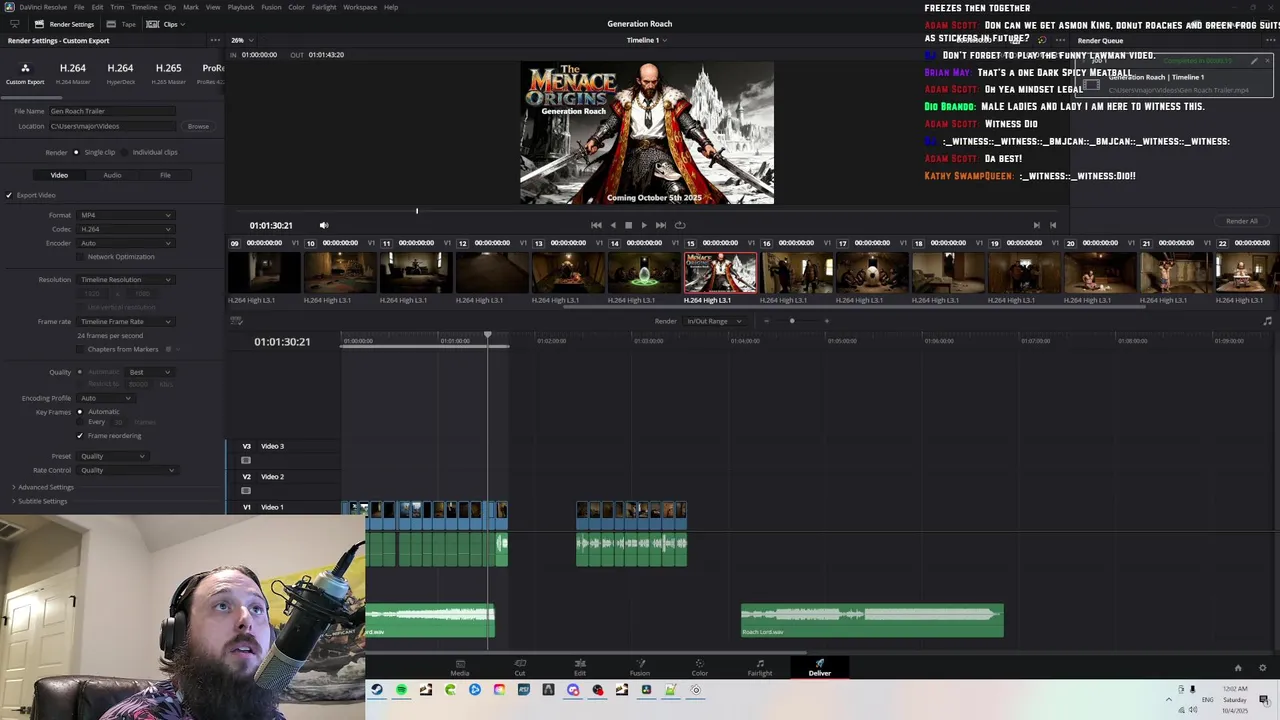Play forward in the viewer

[x=643, y=225]
